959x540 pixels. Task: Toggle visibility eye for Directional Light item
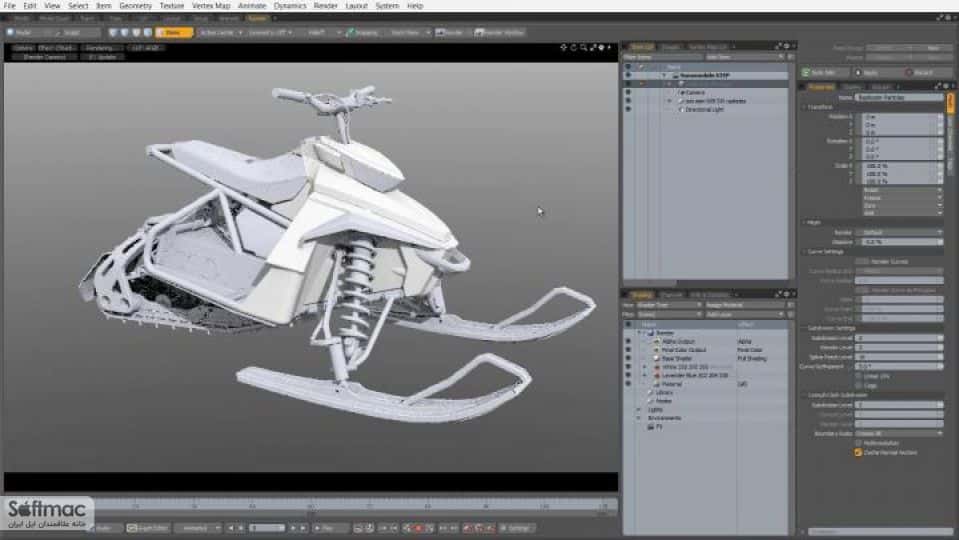point(628,109)
